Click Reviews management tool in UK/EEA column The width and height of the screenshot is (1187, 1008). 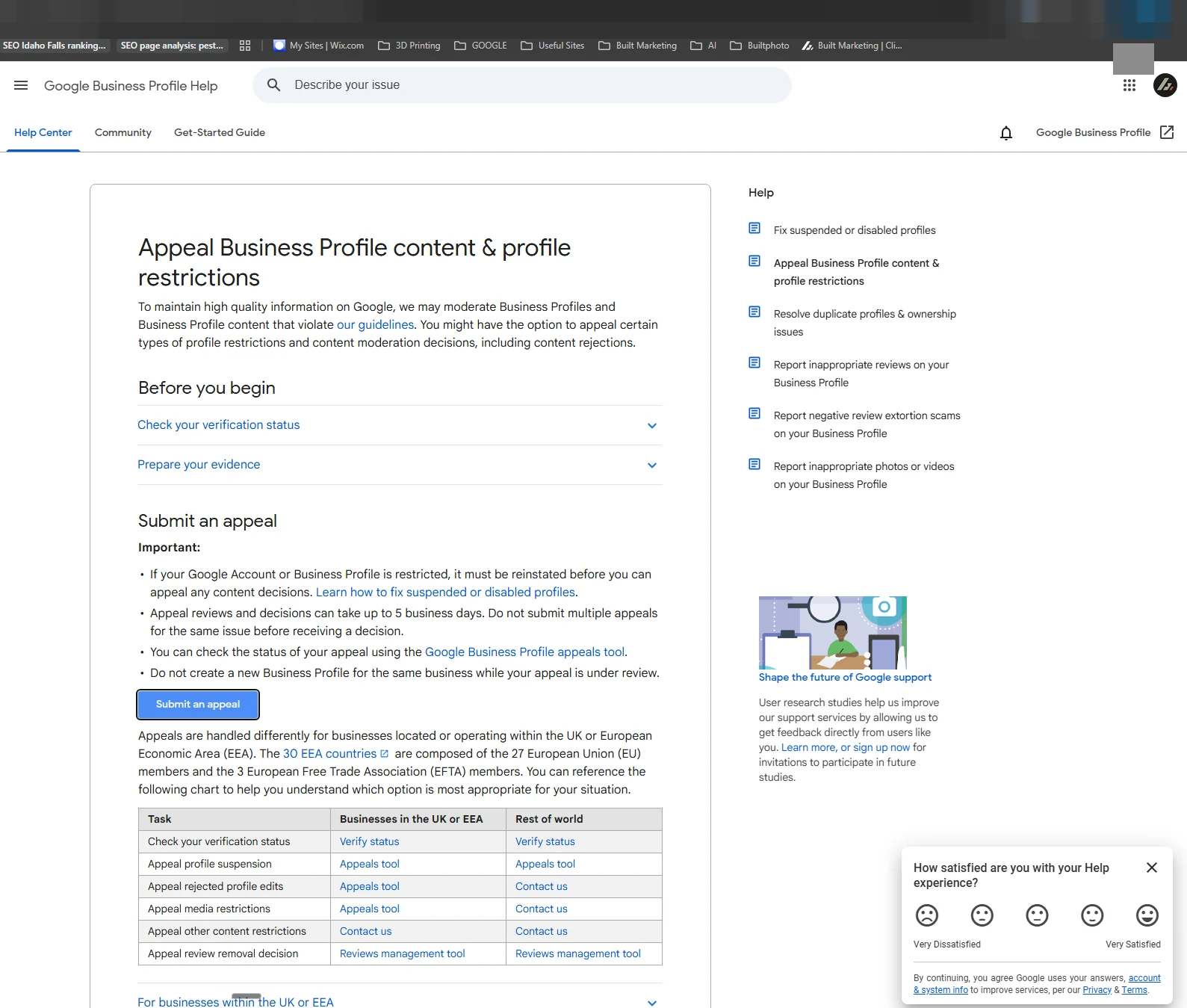[x=402, y=953]
